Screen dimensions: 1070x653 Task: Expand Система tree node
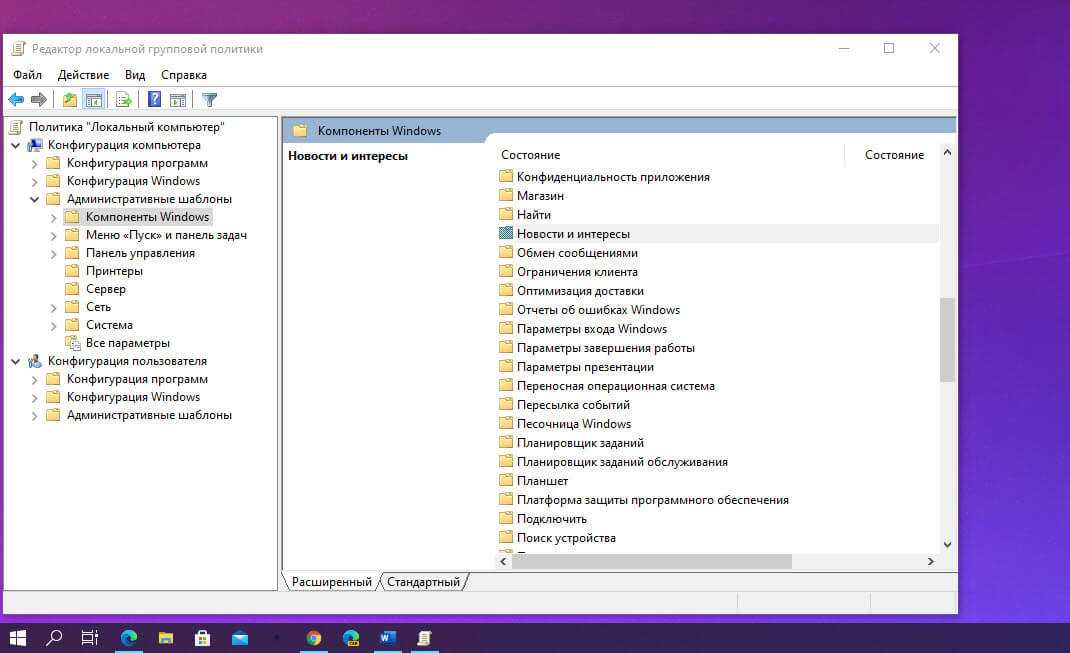coord(53,325)
